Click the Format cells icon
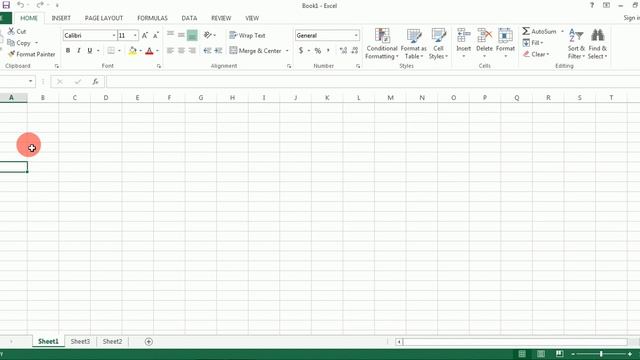The image size is (640, 360). pos(505,36)
